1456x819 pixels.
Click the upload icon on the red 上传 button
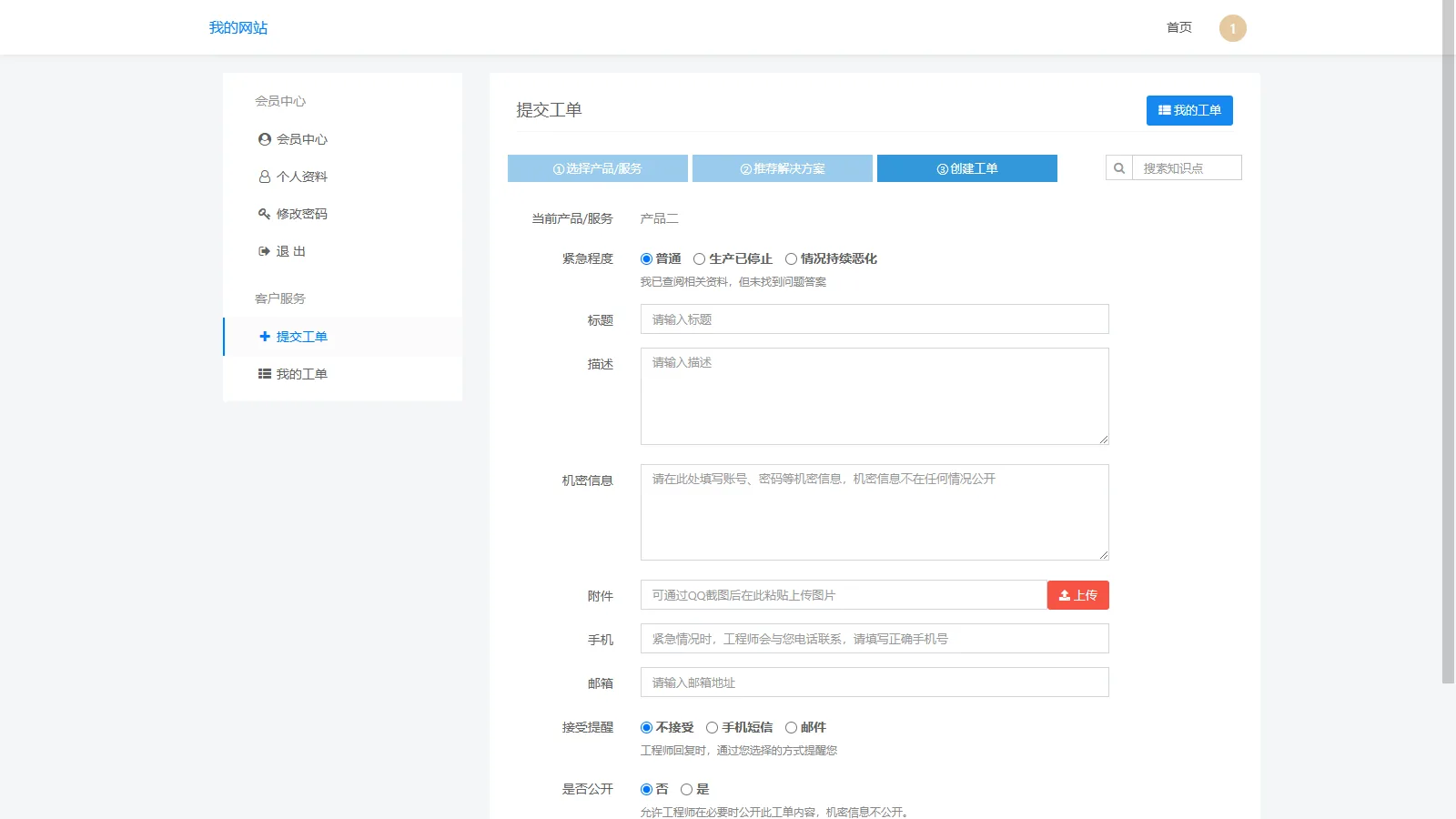click(1063, 594)
